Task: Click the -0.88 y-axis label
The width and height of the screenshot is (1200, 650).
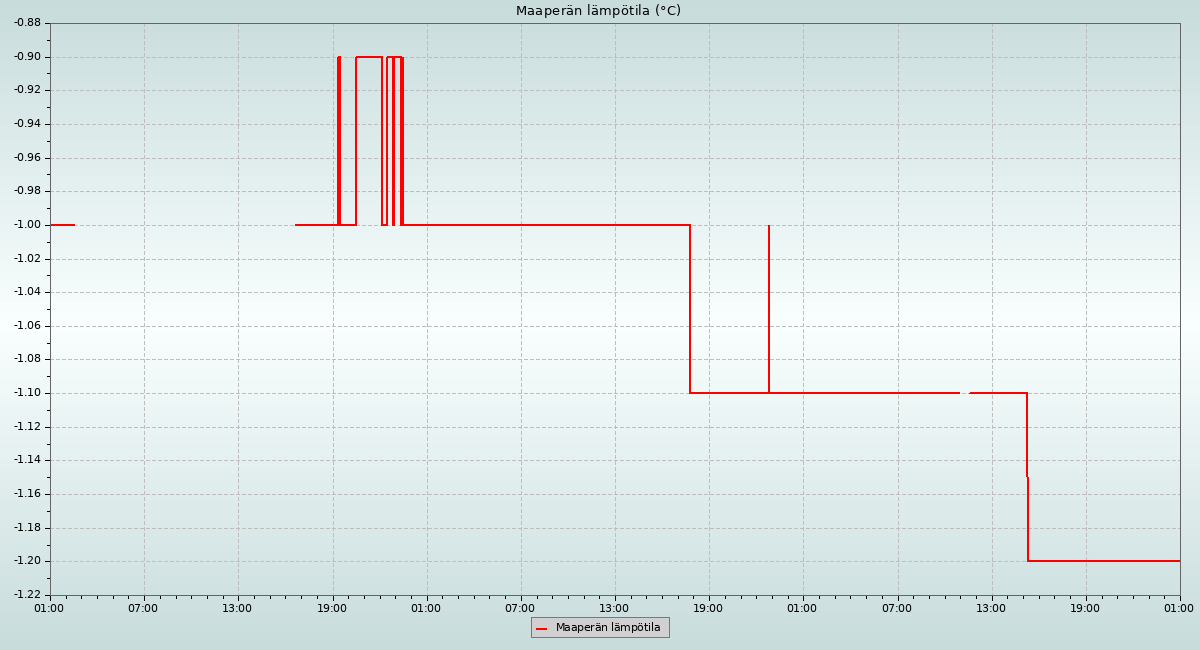Action: (x=27, y=23)
